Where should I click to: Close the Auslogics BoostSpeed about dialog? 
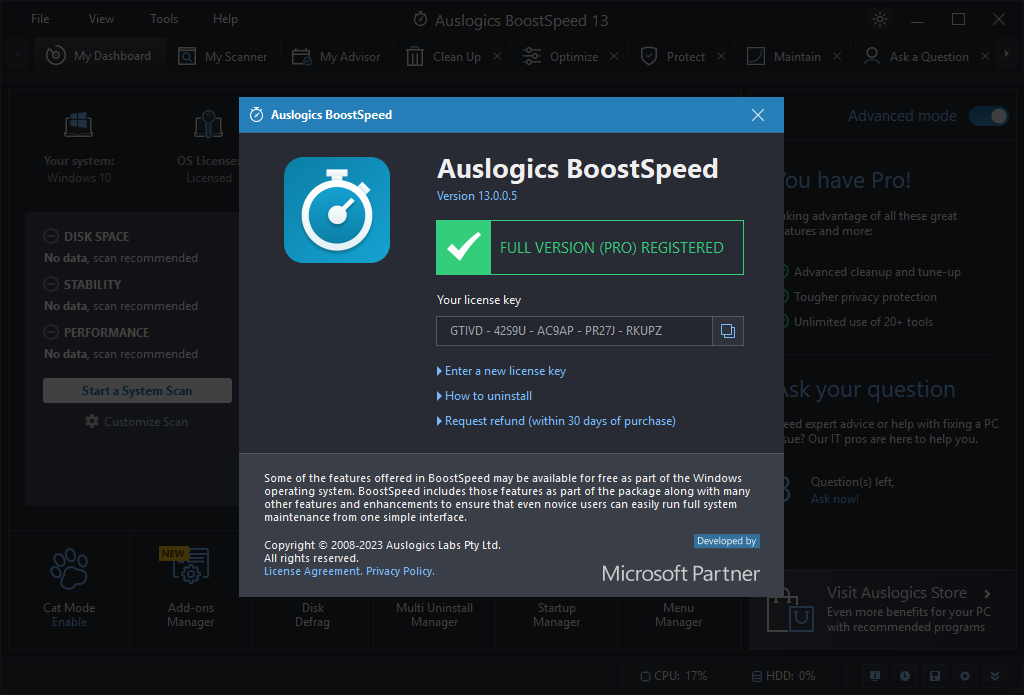758,115
